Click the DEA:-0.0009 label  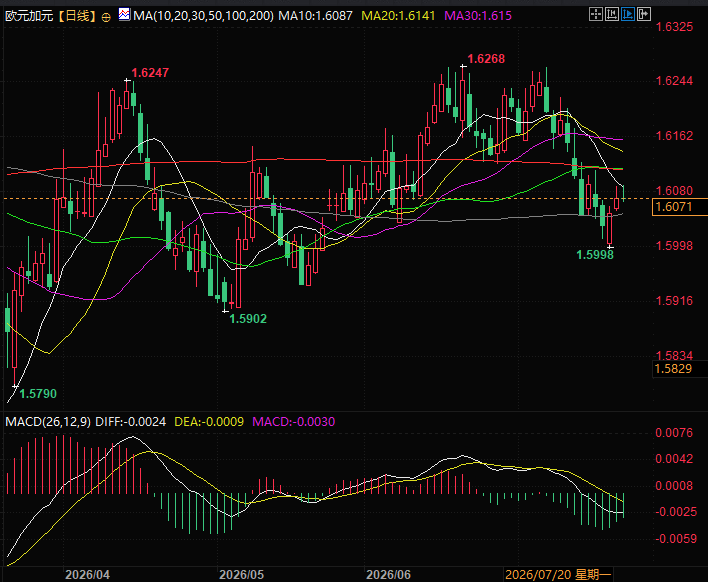tap(209, 422)
